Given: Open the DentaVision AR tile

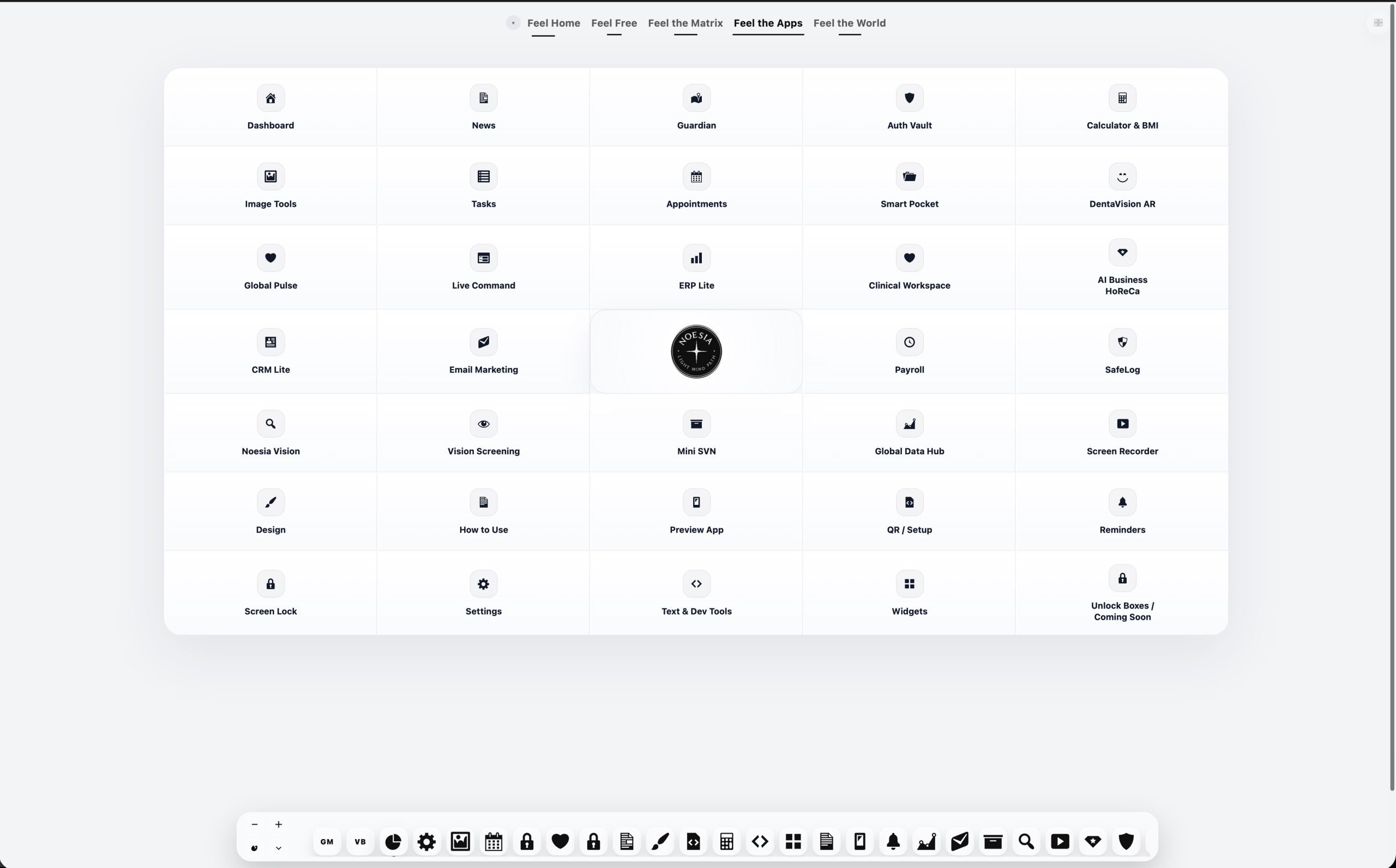Looking at the screenshot, I should [1122, 186].
